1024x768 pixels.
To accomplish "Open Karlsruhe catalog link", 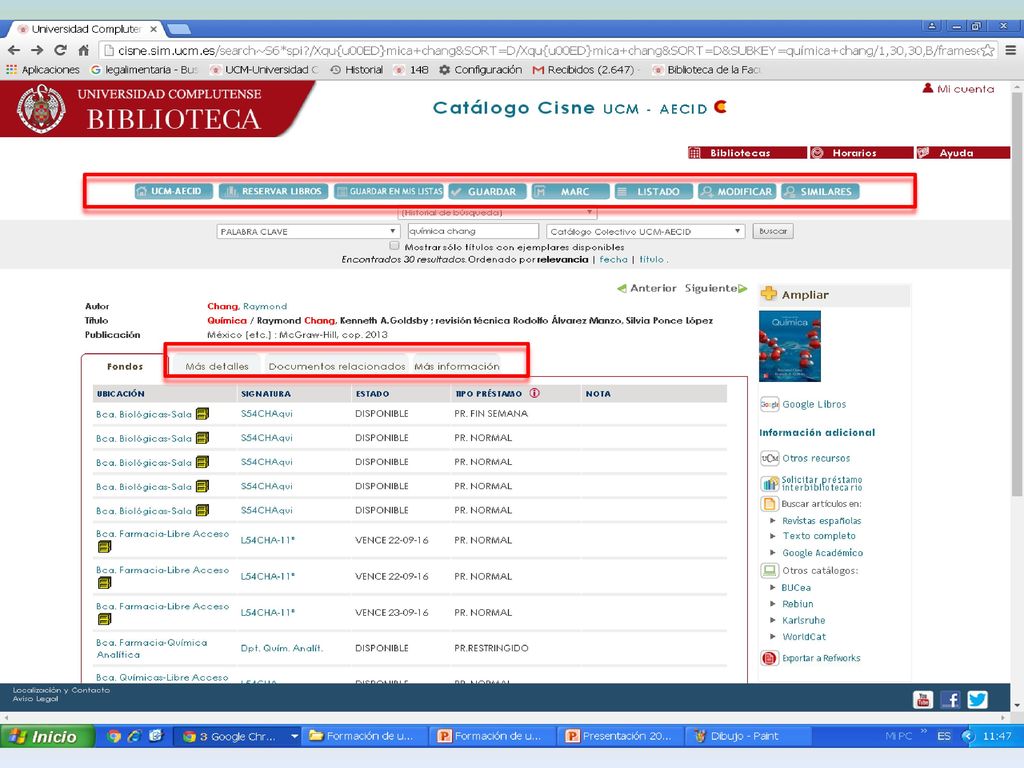I will pos(804,620).
